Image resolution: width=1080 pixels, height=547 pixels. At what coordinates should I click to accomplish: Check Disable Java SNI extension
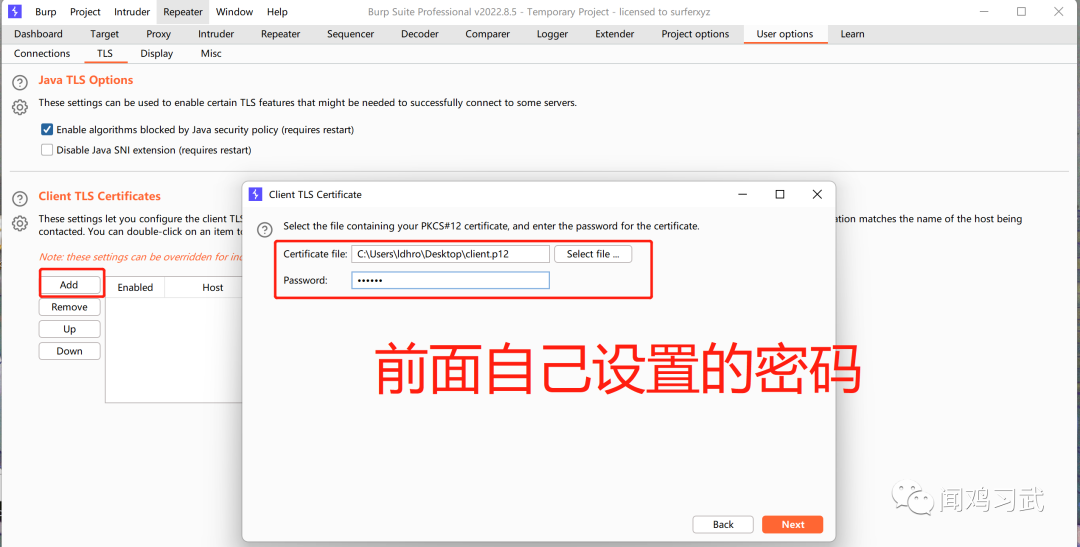click(x=47, y=149)
